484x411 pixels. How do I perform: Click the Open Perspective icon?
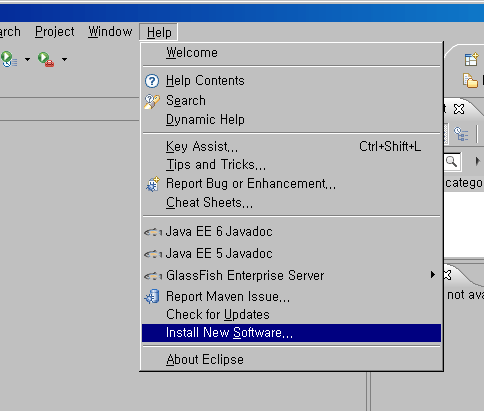472,60
